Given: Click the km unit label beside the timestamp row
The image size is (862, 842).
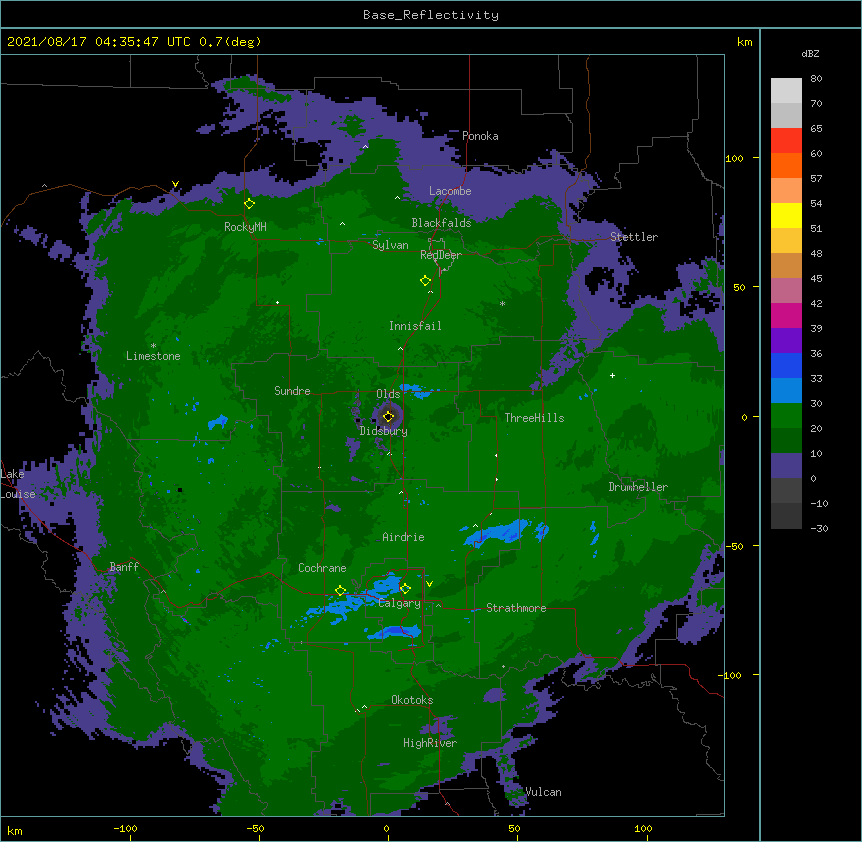Looking at the screenshot, I should click(x=745, y=42).
